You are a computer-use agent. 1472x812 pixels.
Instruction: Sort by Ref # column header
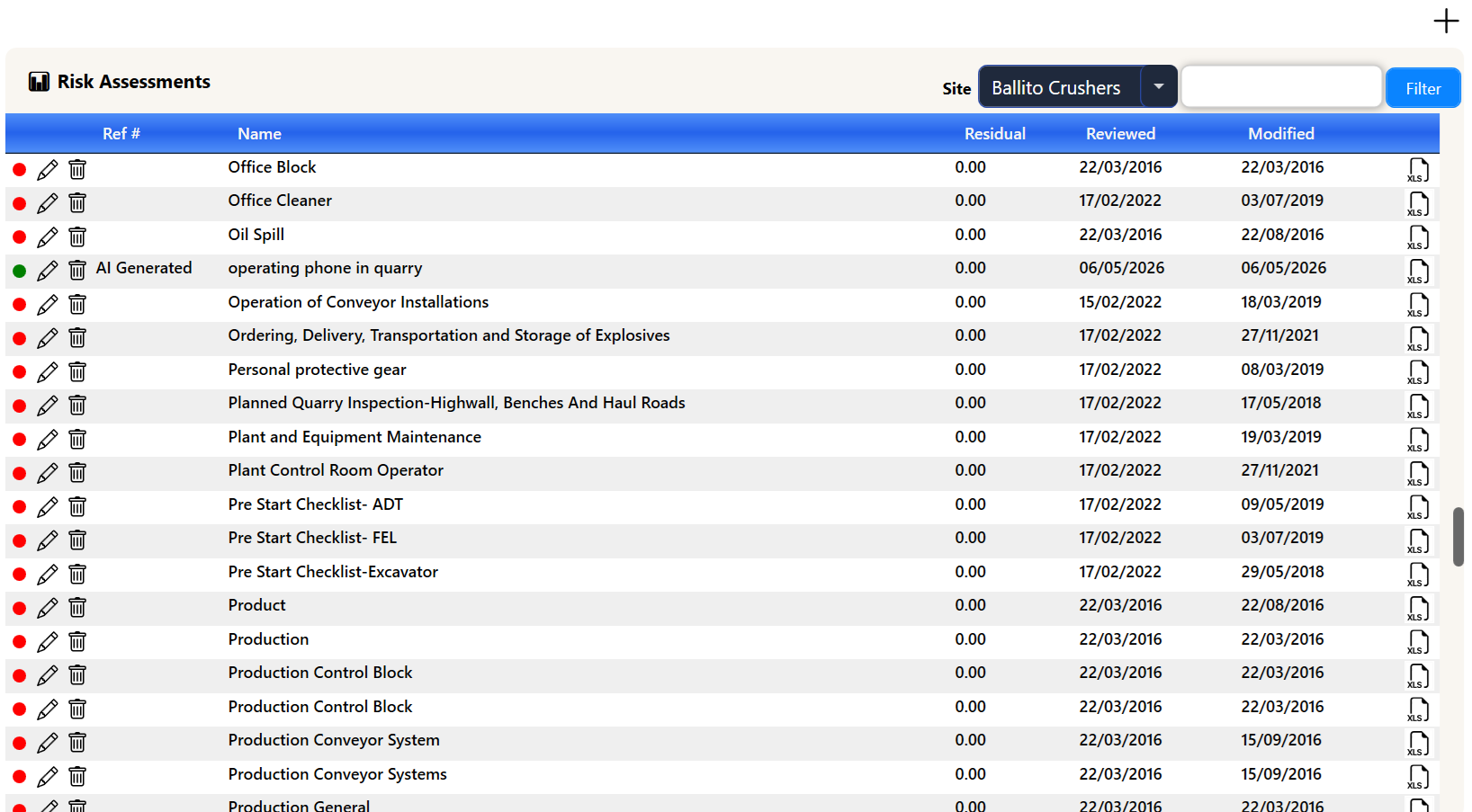121,134
